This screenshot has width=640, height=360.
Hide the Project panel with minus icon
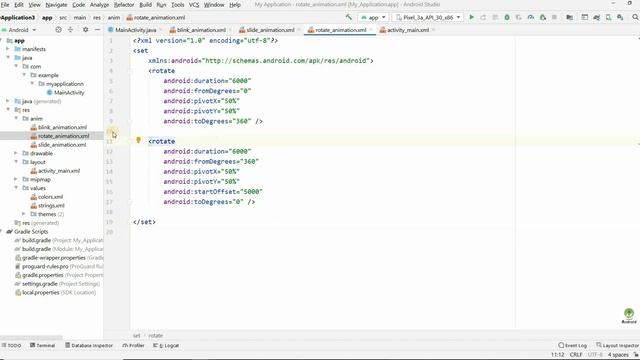(97, 30)
